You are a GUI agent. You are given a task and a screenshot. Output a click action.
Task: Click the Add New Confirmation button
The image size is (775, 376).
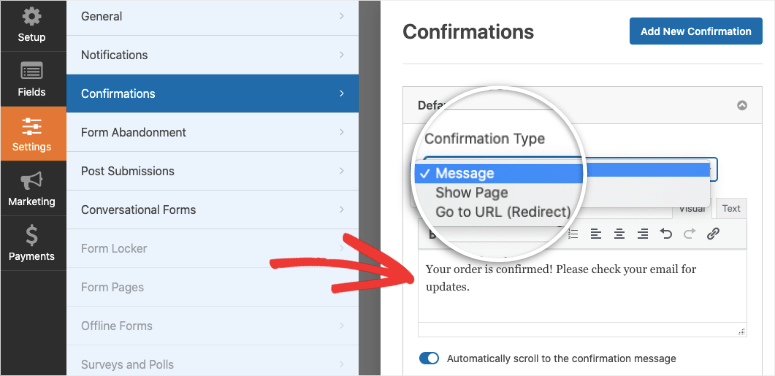click(x=696, y=31)
